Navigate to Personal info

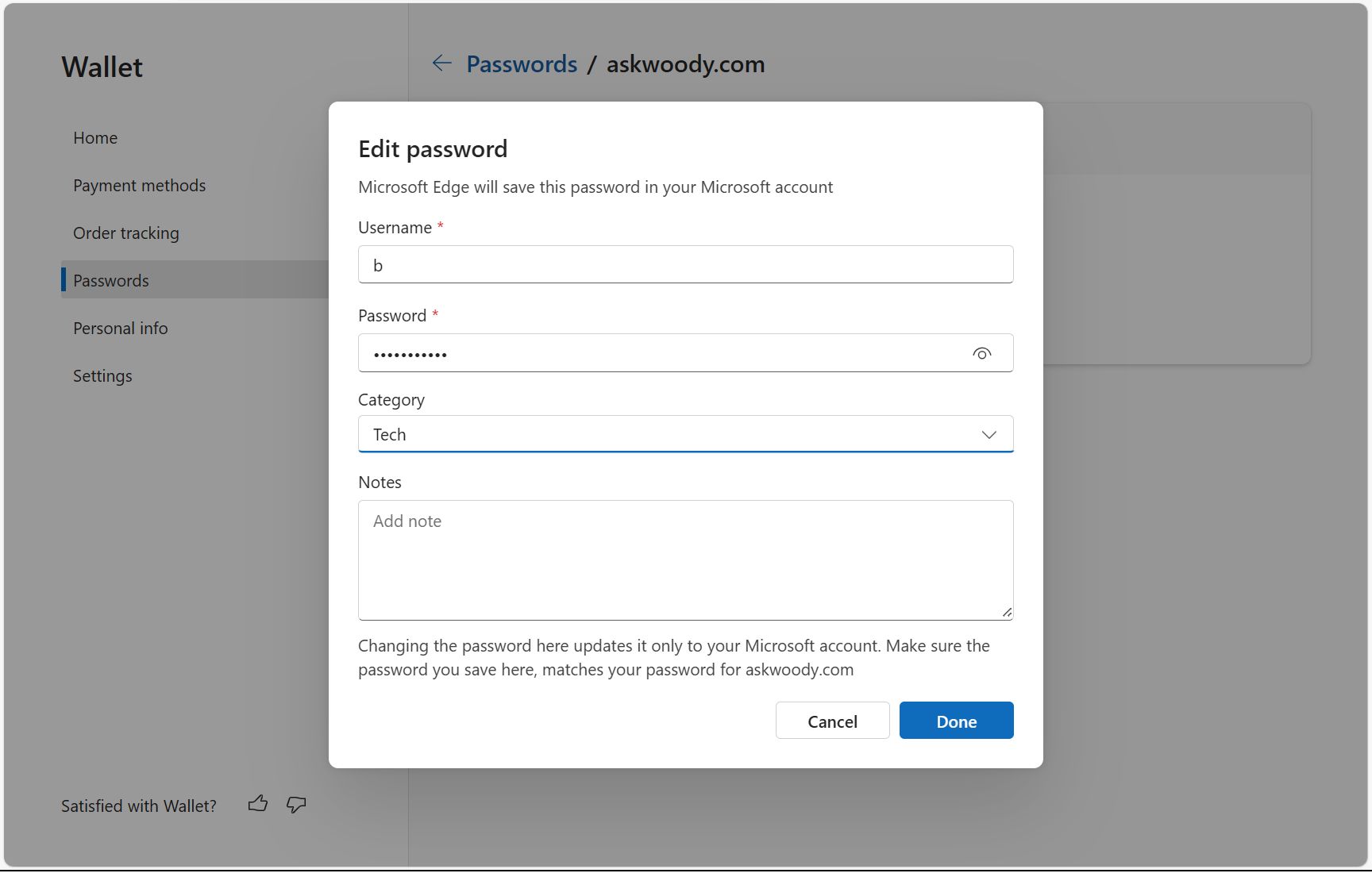coord(120,329)
